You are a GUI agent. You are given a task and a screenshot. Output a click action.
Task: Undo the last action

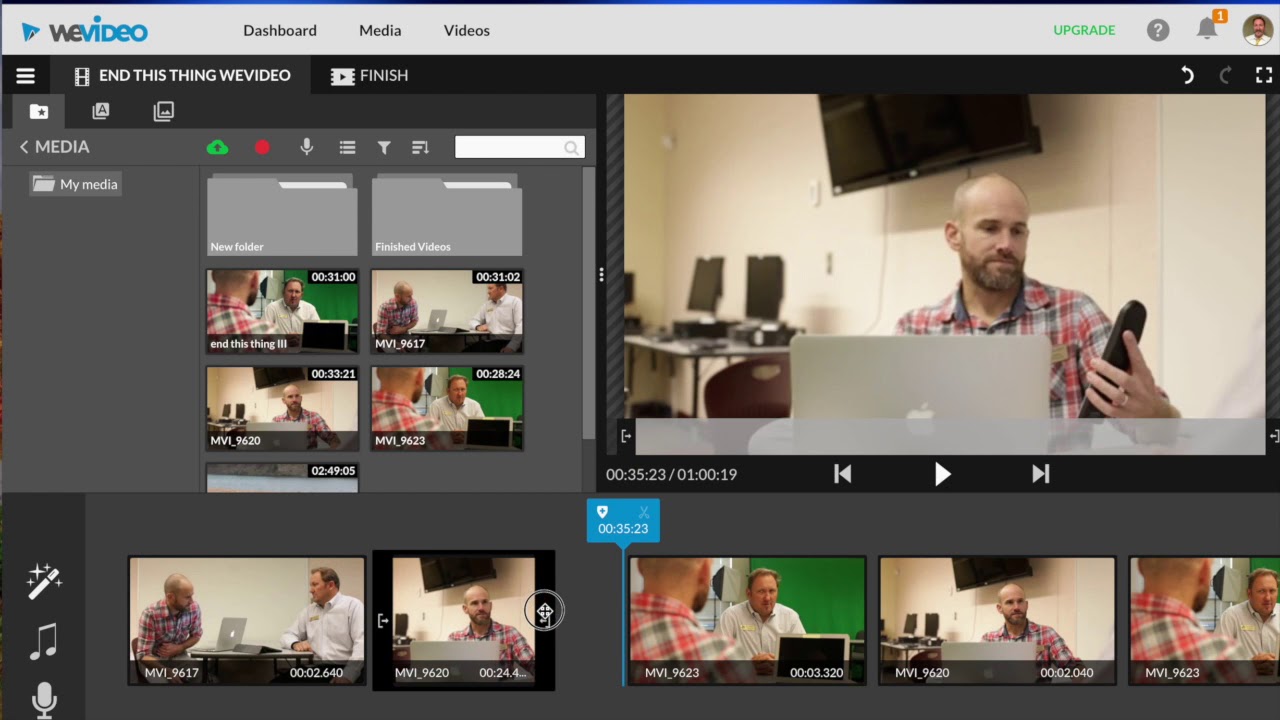click(1187, 75)
